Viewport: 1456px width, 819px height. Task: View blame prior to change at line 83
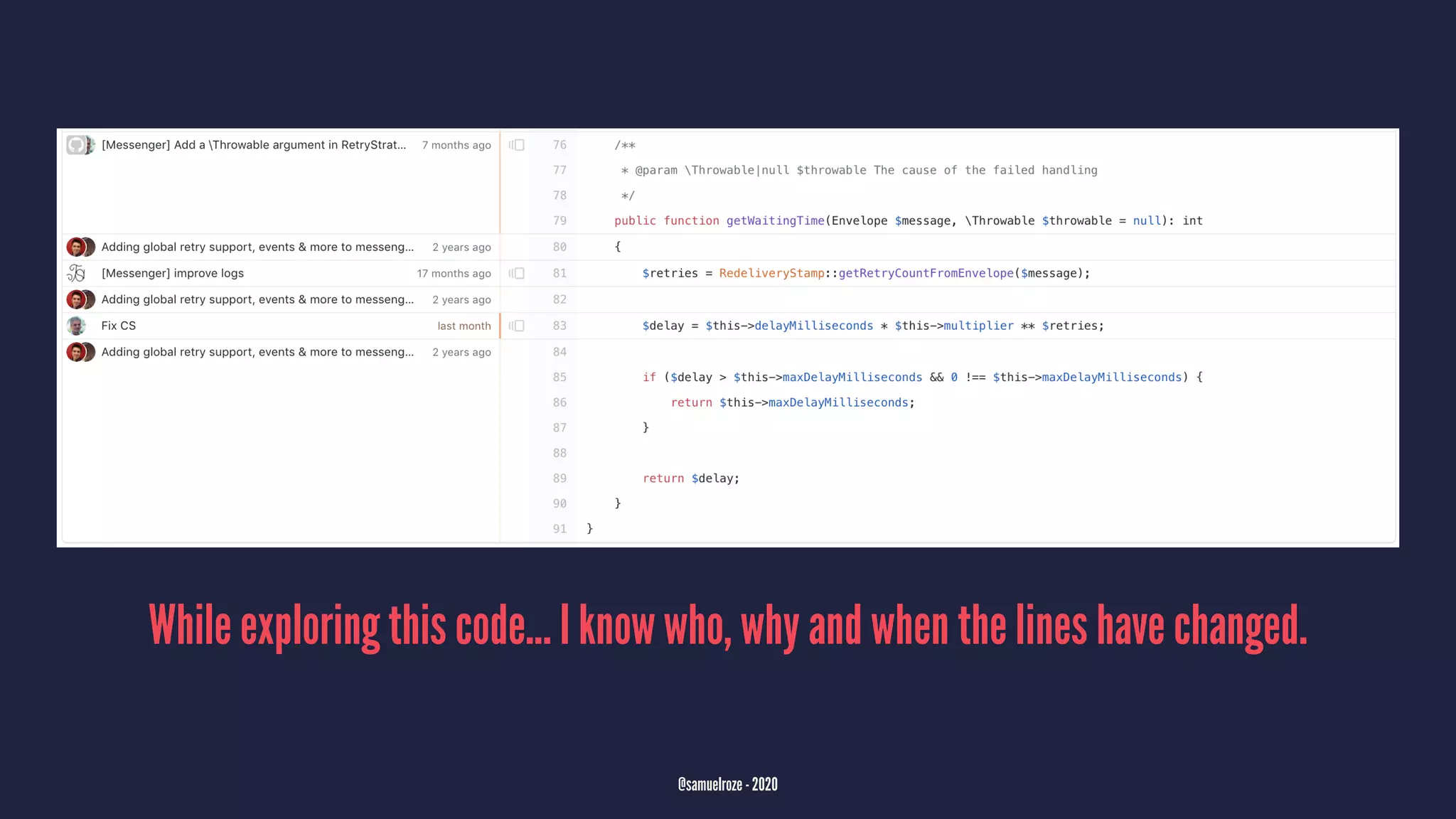pos(517,326)
